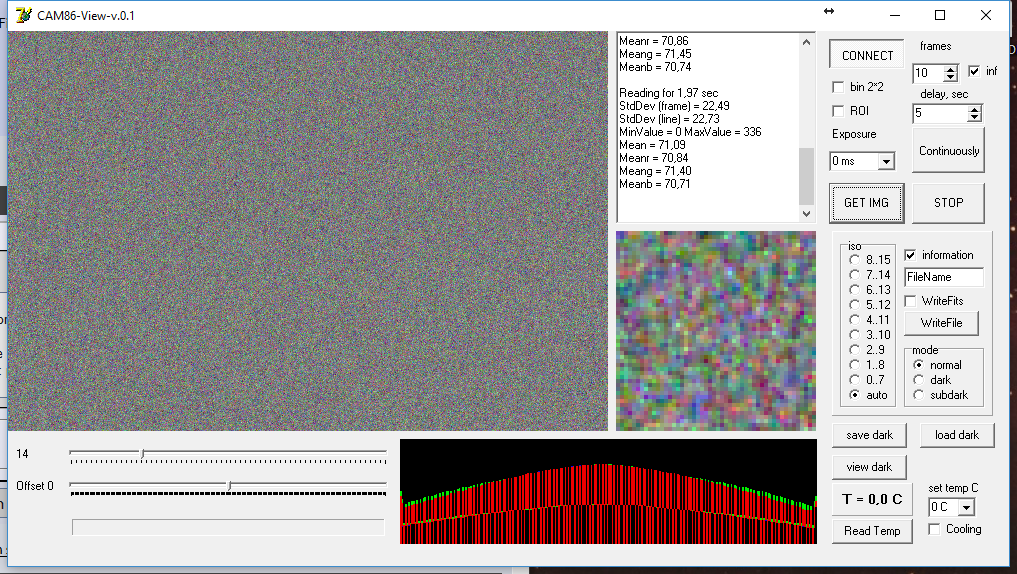The image size is (1017, 574).
Task: Click the save dark button
Action: click(x=869, y=435)
